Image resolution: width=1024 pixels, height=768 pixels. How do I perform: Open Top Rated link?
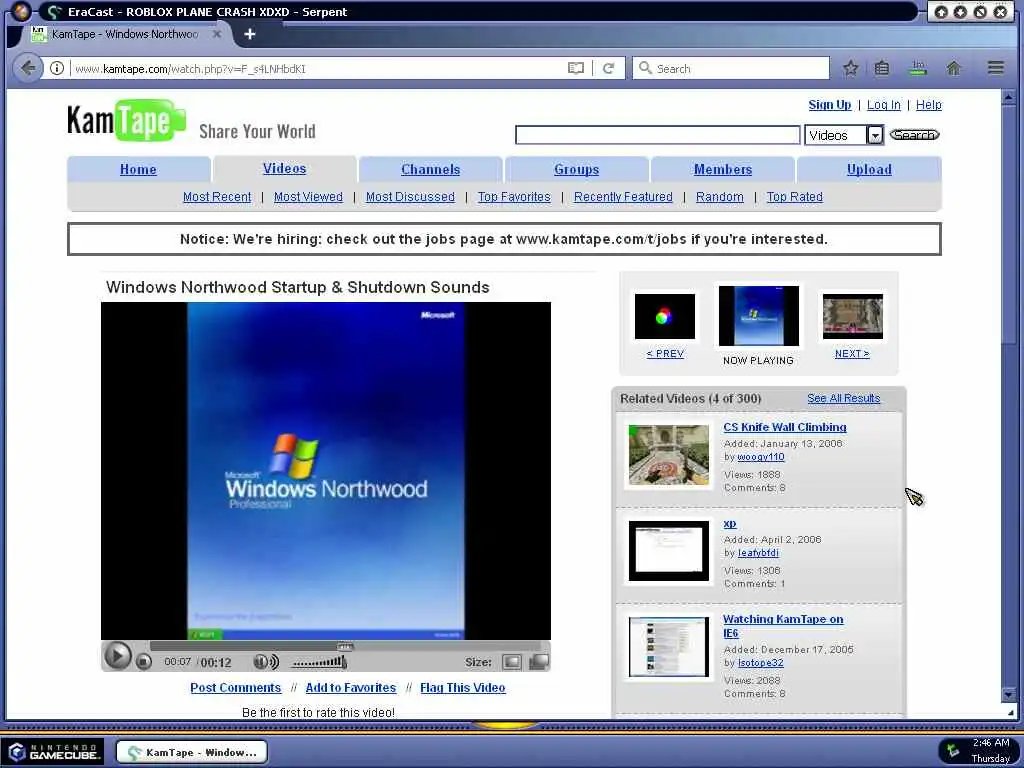coord(794,197)
